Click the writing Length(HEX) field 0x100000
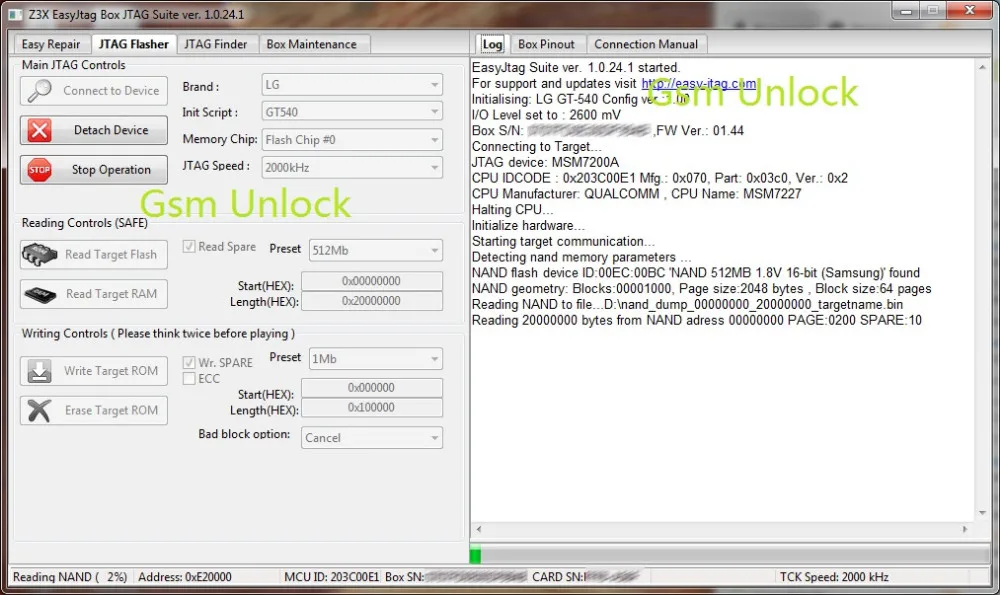Image resolution: width=1000 pixels, height=595 pixels. click(x=372, y=408)
